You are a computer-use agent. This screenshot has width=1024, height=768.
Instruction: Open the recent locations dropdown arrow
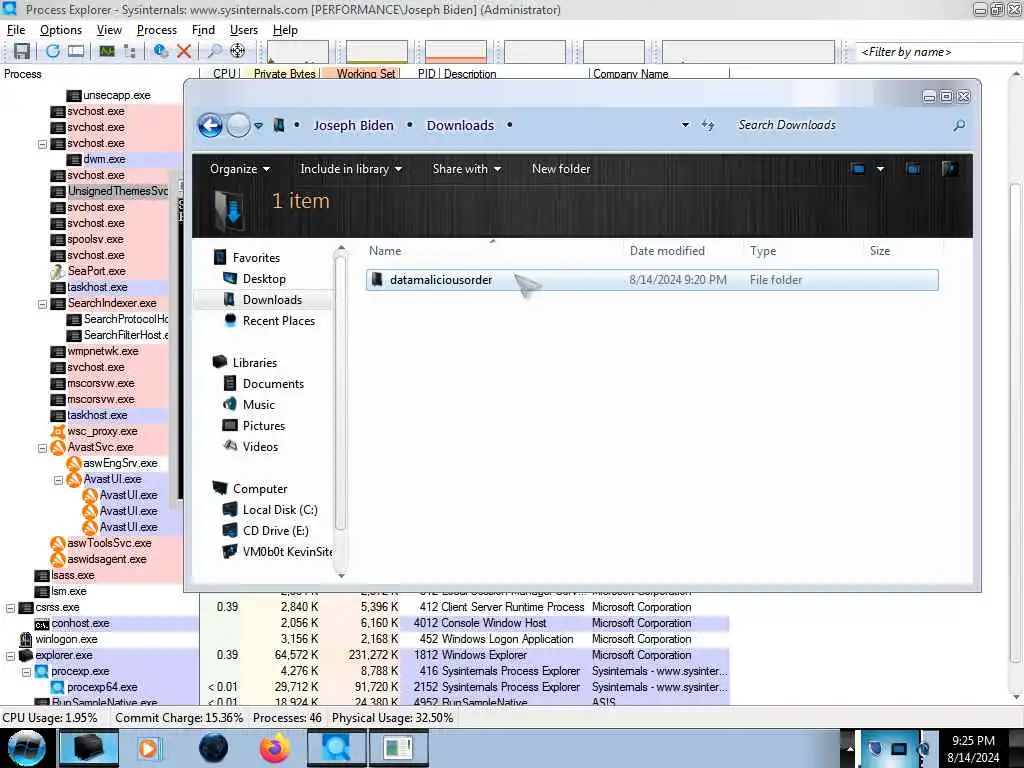click(259, 125)
